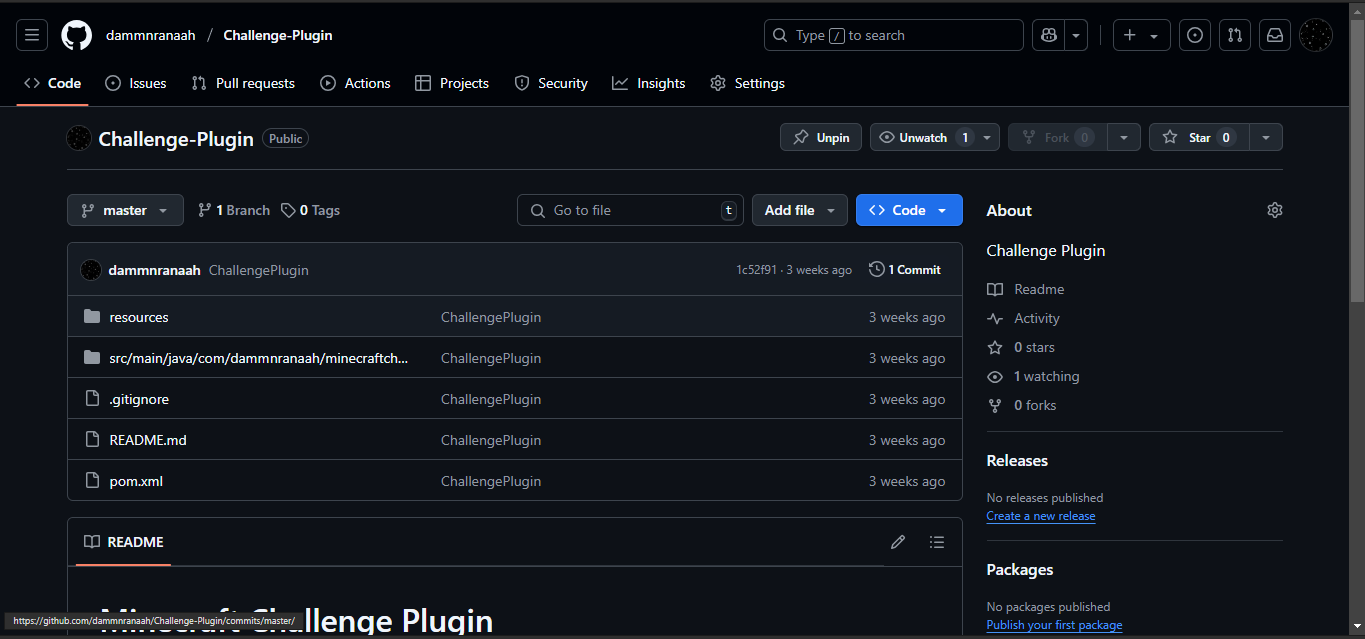Open the master branch selector dropdown

(x=125, y=210)
